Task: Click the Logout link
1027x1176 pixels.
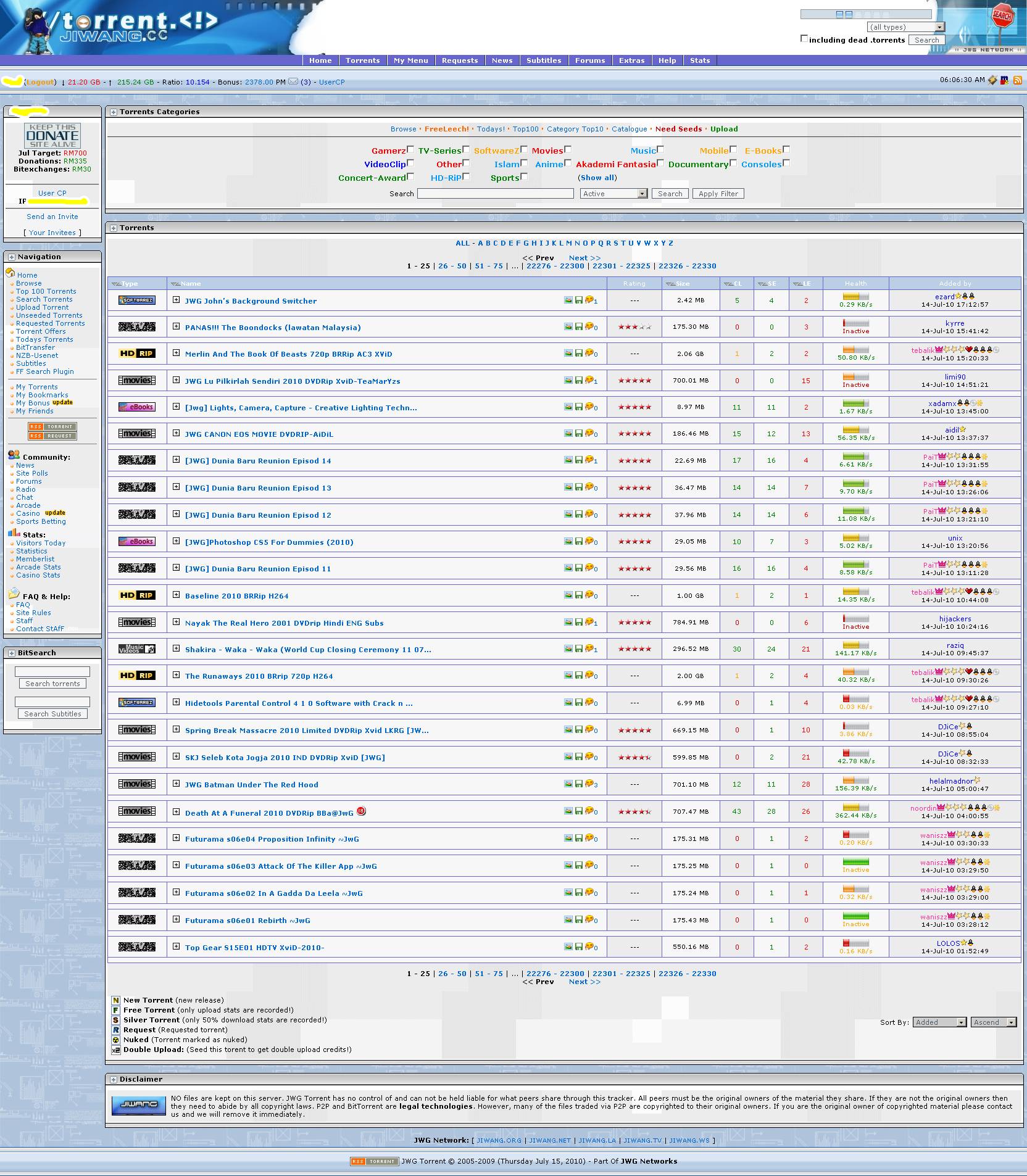Action: (x=40, y=82)
